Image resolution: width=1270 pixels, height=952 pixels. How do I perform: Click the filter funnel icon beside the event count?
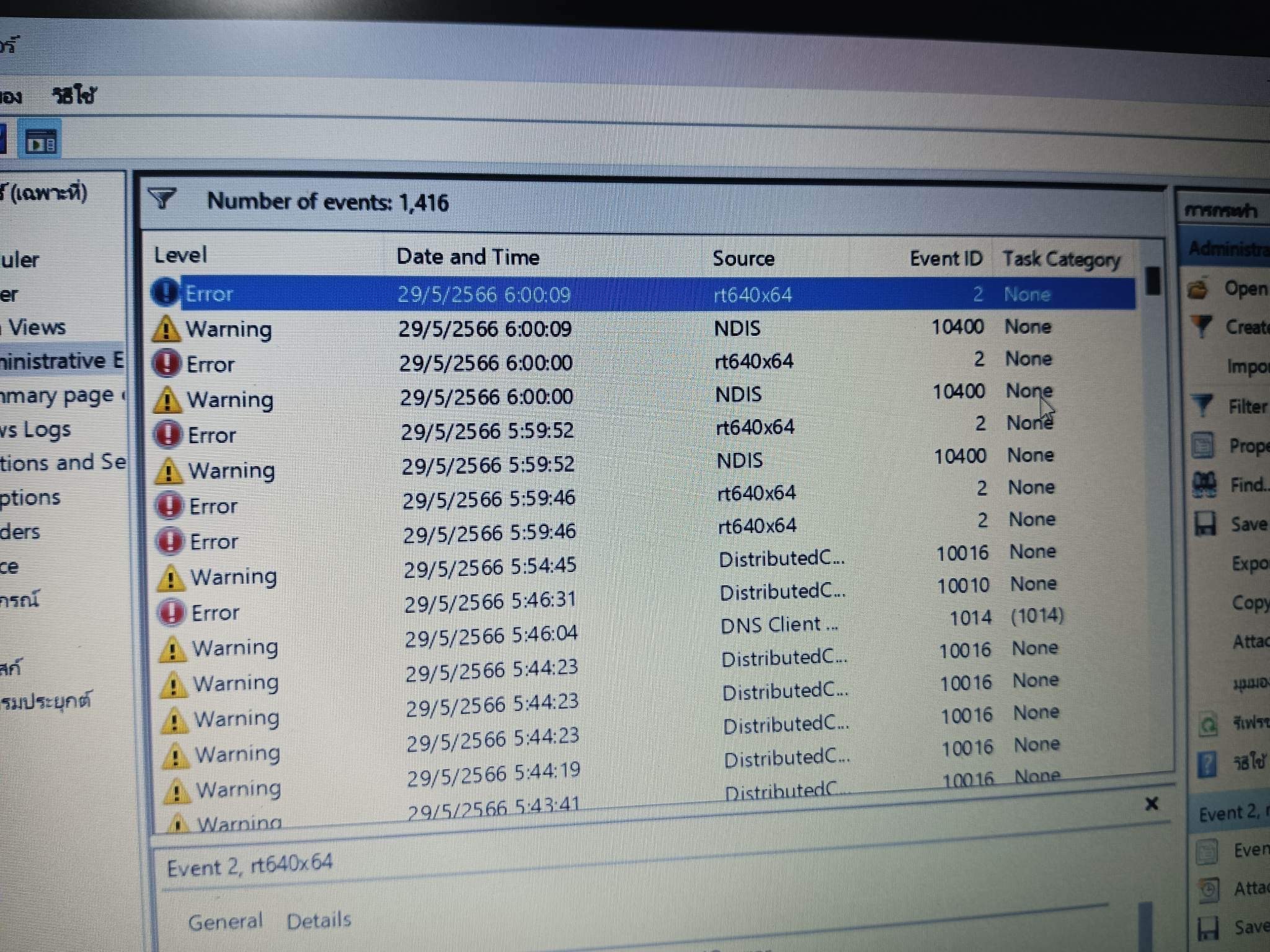[x=163, y=199]
